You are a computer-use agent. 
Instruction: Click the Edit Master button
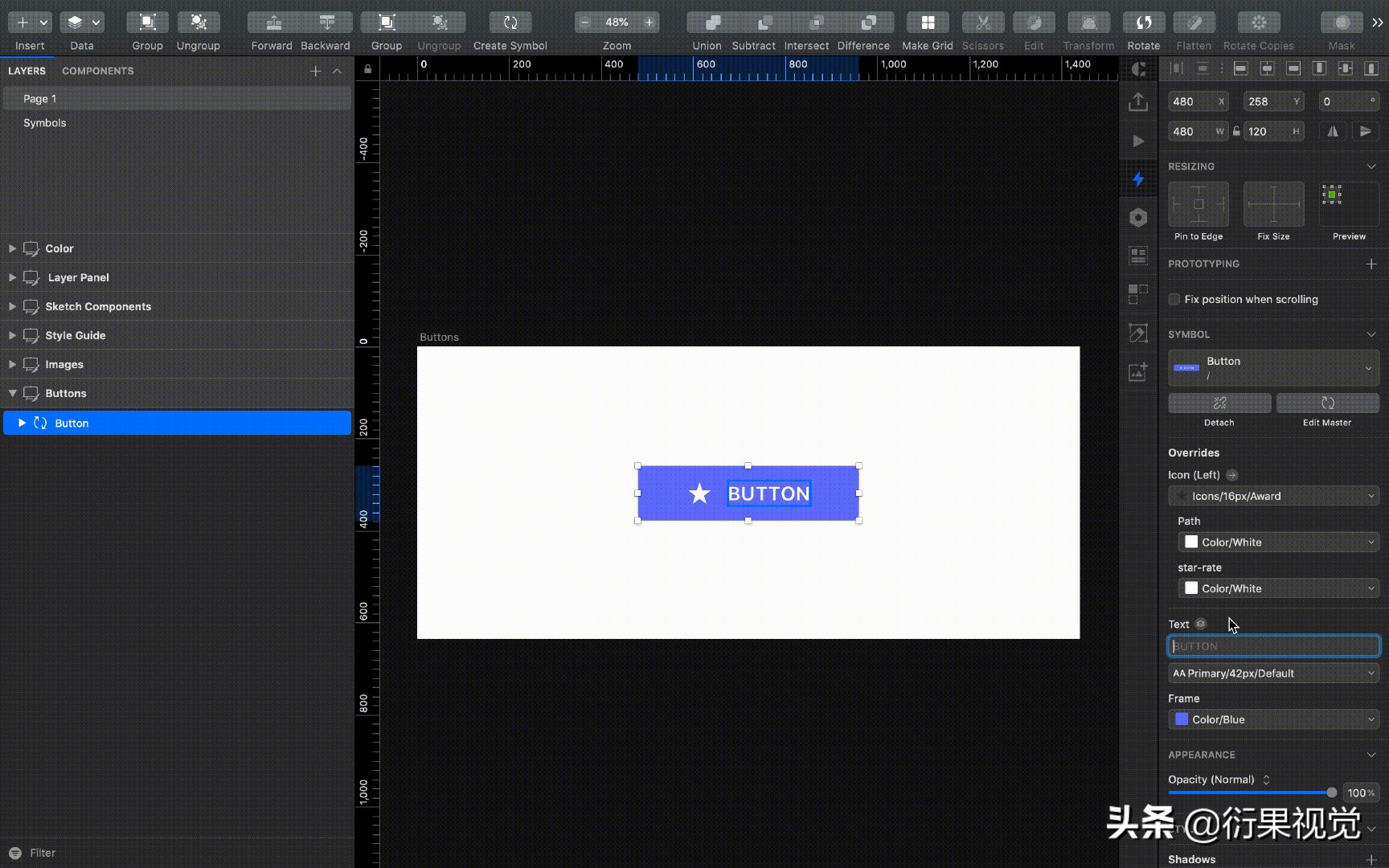point(1327,403)
